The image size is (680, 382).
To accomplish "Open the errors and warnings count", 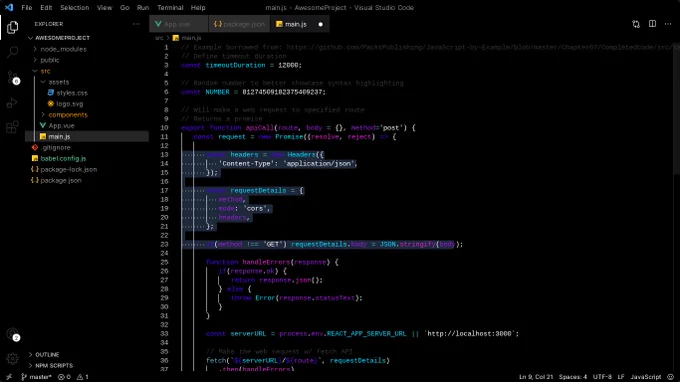I will pos(73,377).
